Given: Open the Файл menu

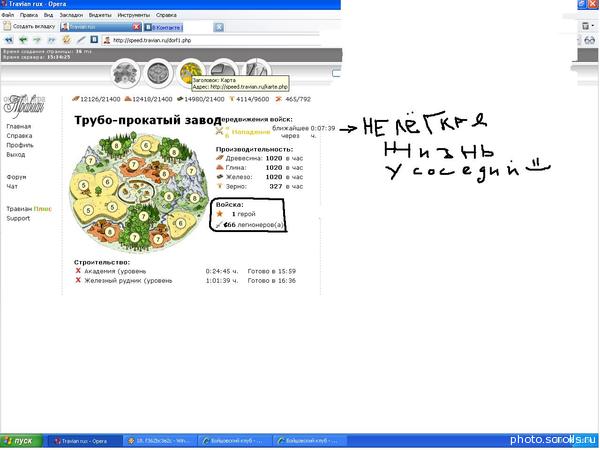Looking at the screenshot, I should (8, 15).
